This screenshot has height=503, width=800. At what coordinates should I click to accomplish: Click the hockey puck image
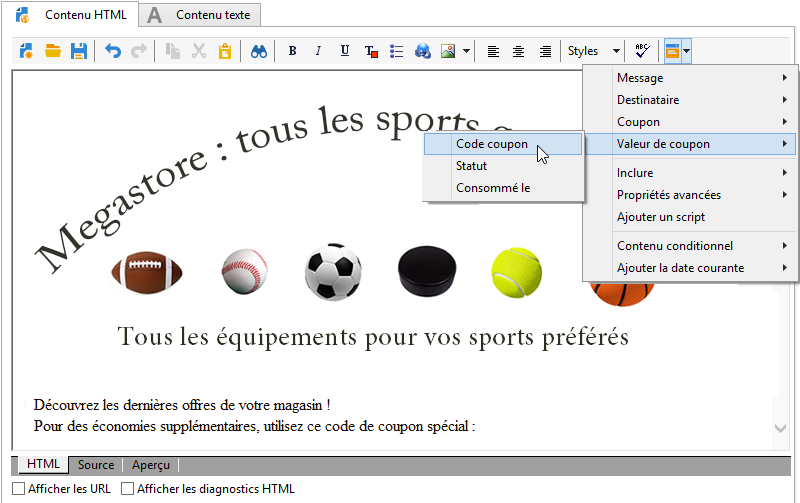[427, 271]
